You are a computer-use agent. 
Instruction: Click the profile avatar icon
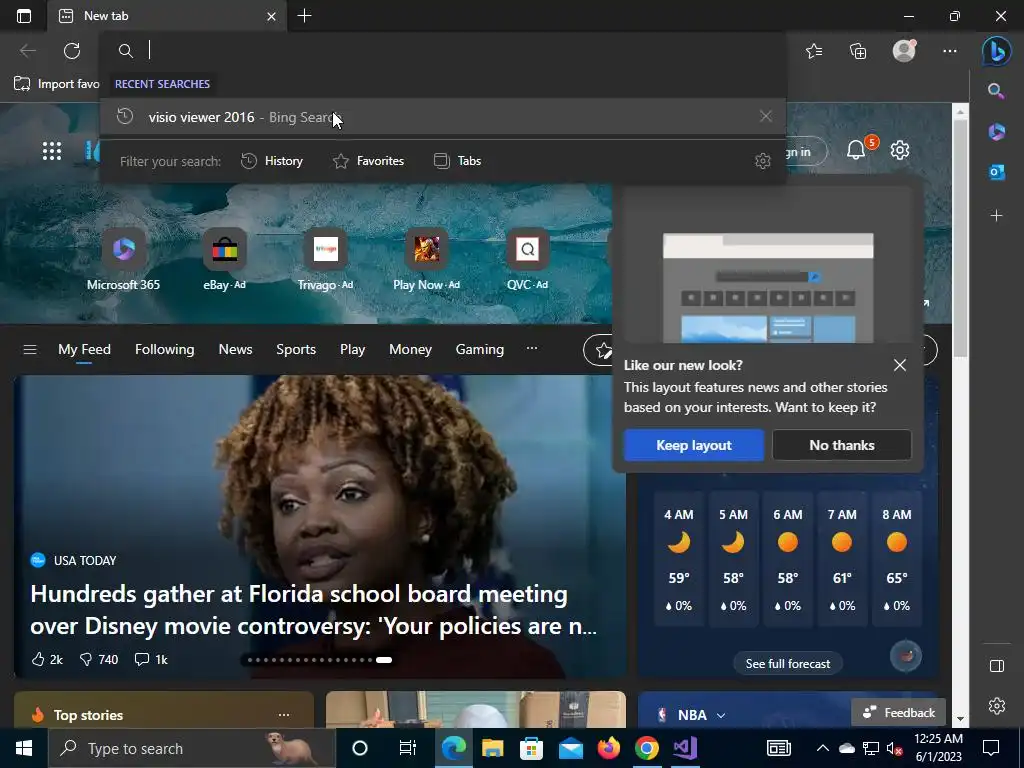[x=904, y=51]
